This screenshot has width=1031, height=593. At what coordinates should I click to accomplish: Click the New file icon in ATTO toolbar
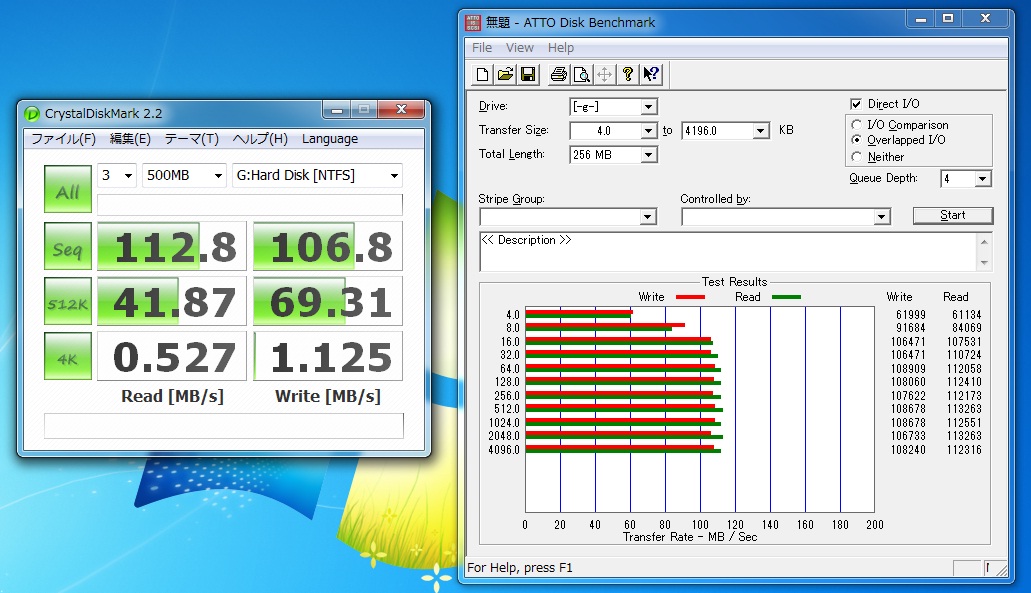pos(483,74)
